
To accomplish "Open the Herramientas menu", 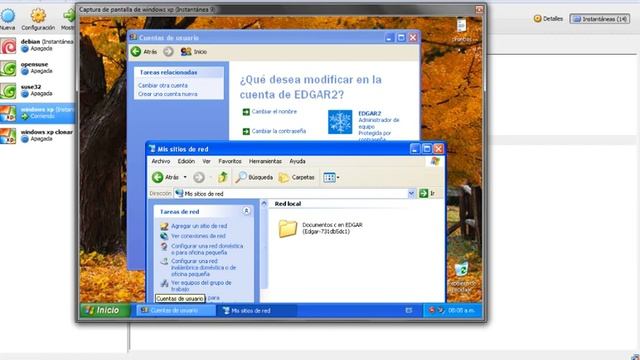I will 265,161.
